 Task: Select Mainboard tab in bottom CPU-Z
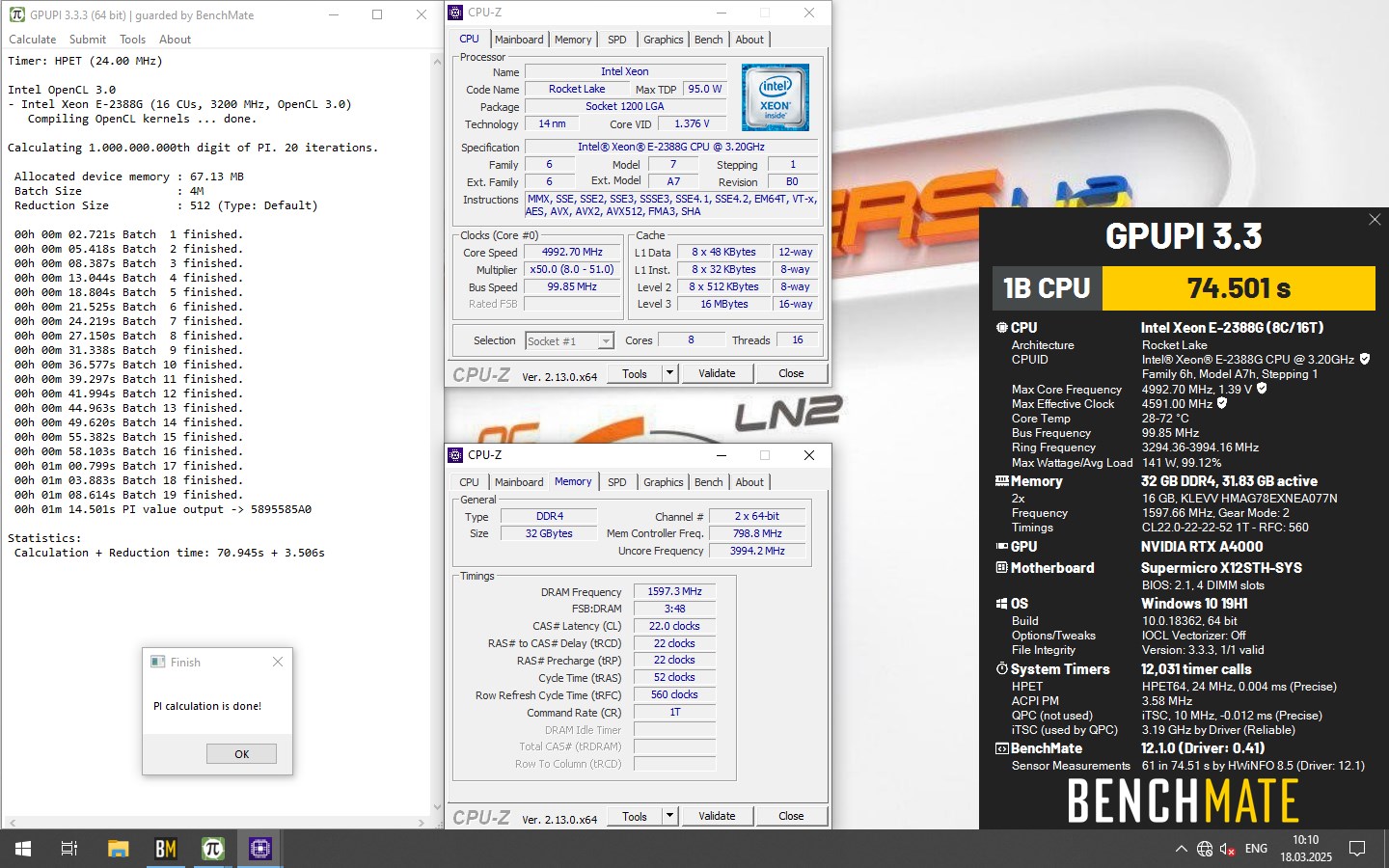(x=519, y=482)
